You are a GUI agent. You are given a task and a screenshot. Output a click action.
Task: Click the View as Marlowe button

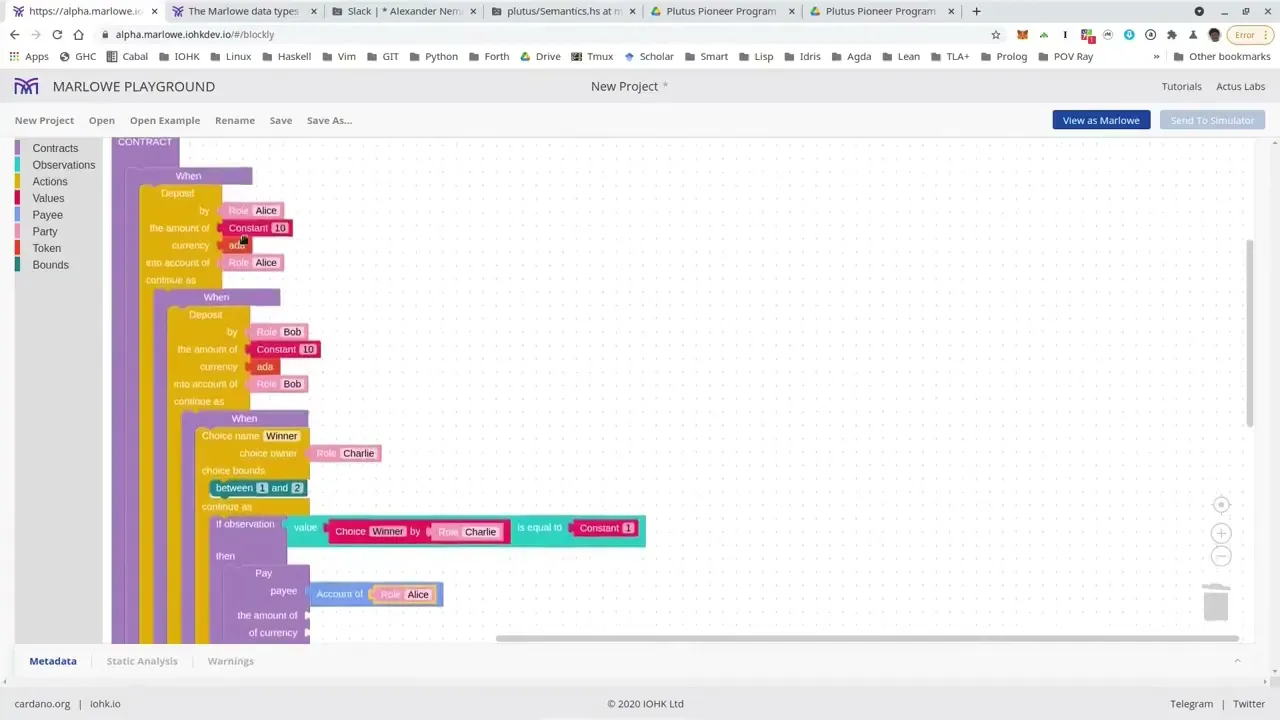pos(1100,120)
